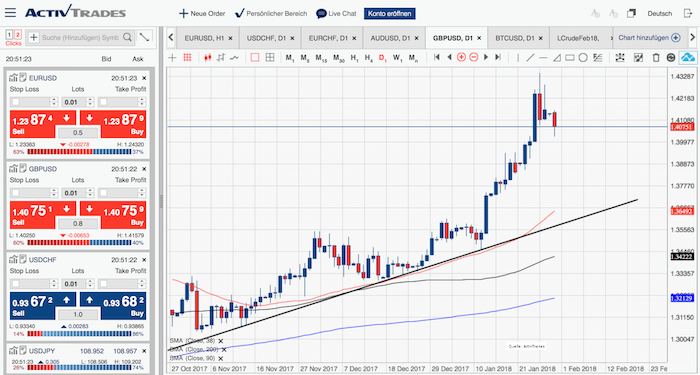The image size is (700, 375).
Task: Toggle the blue mountain chart icon
Action: (688, 57)
